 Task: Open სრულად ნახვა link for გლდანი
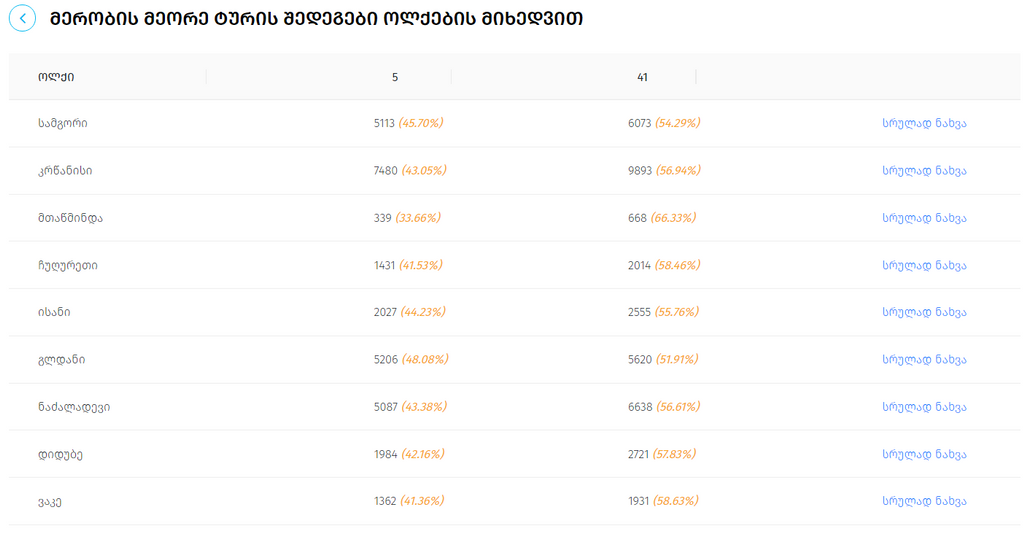924,360
